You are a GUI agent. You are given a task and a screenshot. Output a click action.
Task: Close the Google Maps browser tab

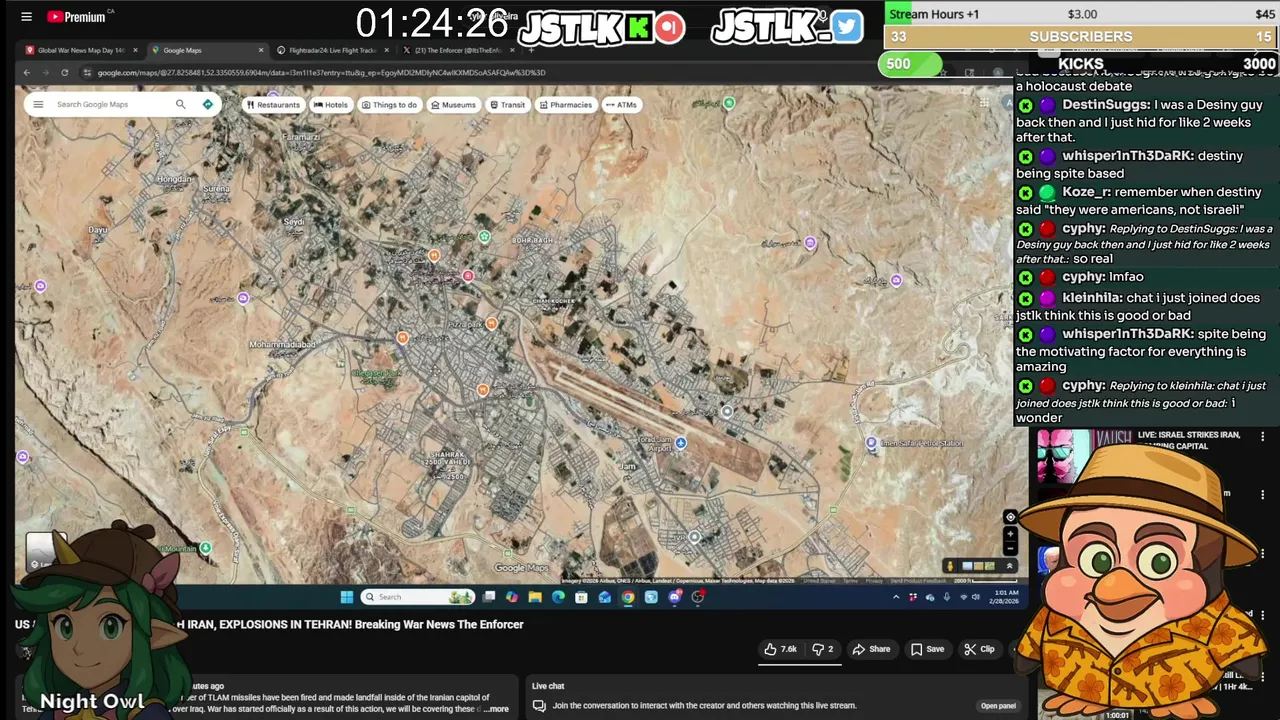click(261, 50)
